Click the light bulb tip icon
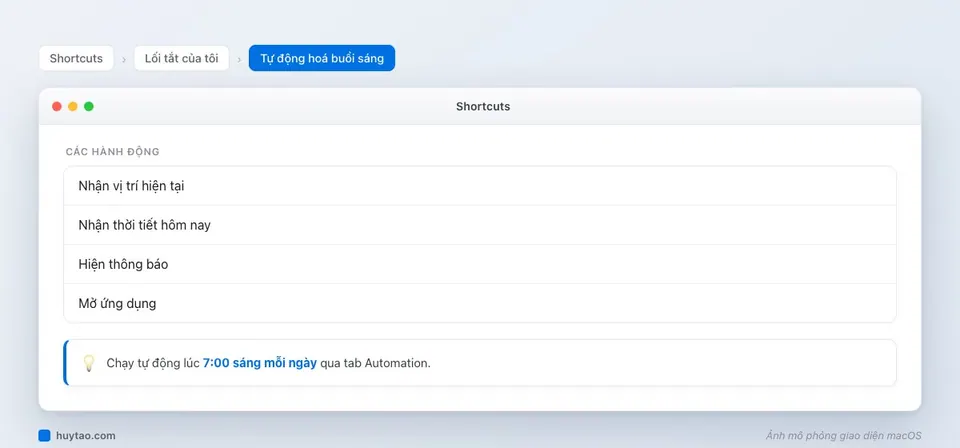The image size is (960, 448). 89,363
